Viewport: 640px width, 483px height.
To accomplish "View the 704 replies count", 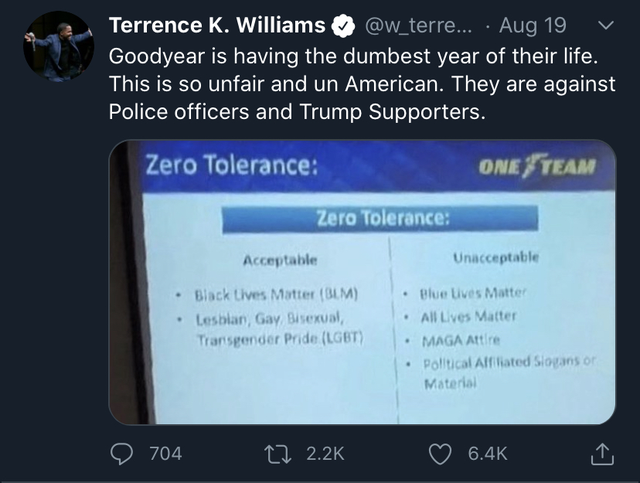I will pos(165,453).
